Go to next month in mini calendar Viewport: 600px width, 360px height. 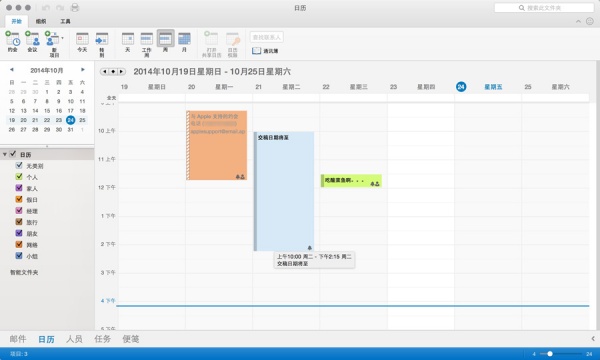(83, 70)
